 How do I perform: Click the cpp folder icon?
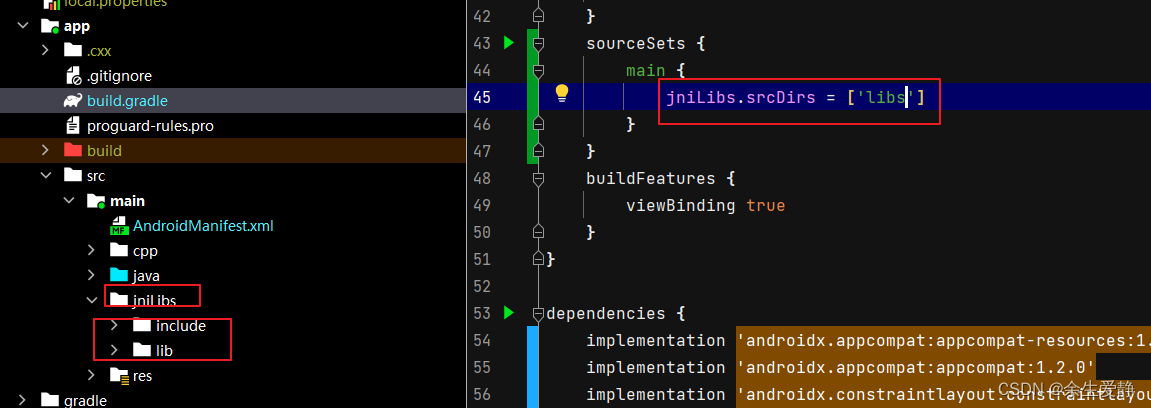coord(119,250)
